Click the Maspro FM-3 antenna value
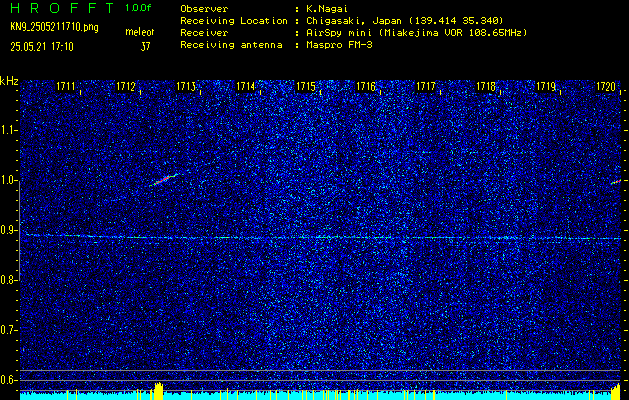Viewport: 629px width, 400px height. (x=339, y=45)
